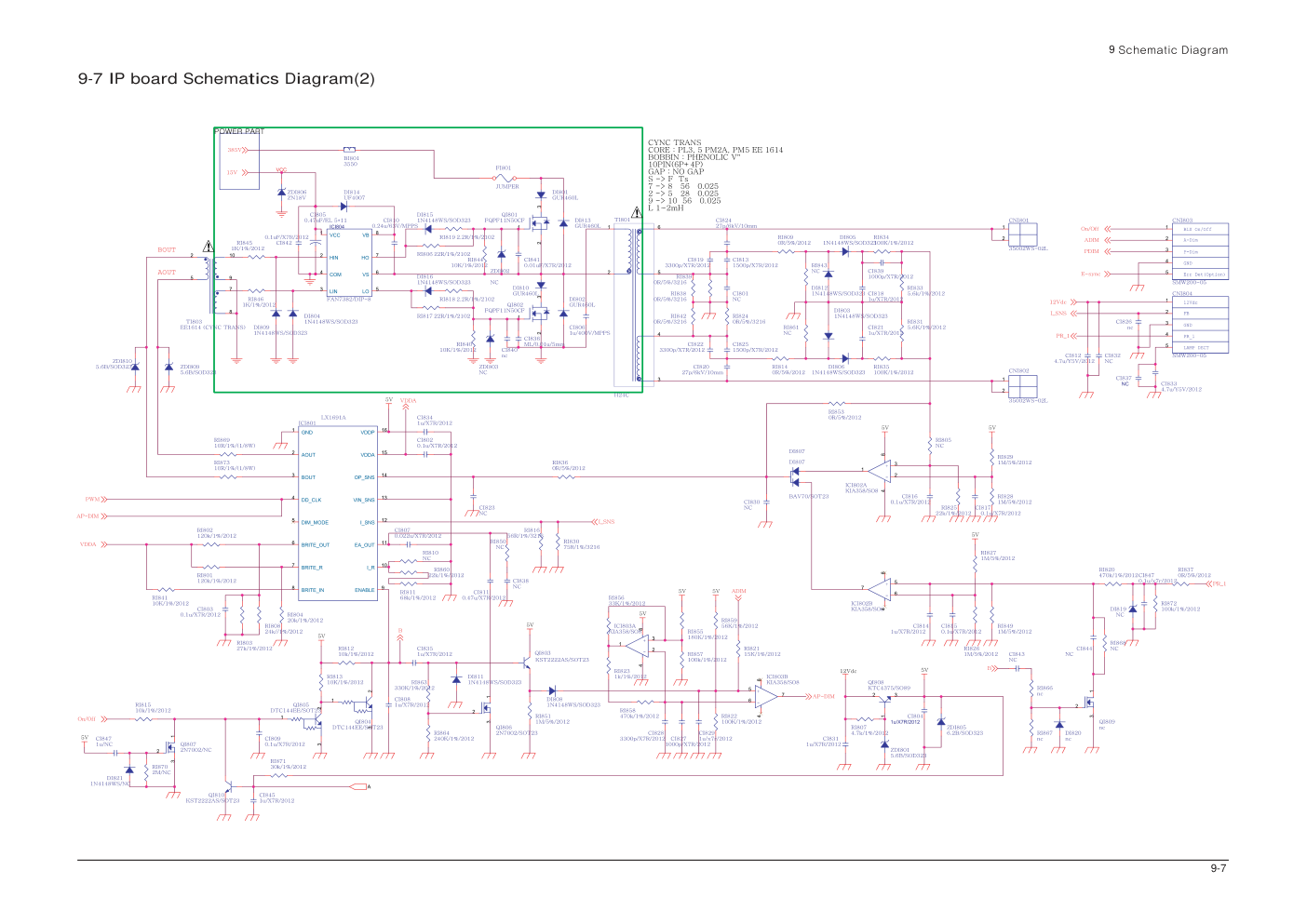Click the CNI802 connector box
Viewport: 1307px width, 924px height.
pyautogui.click(x=1023, y=385)
